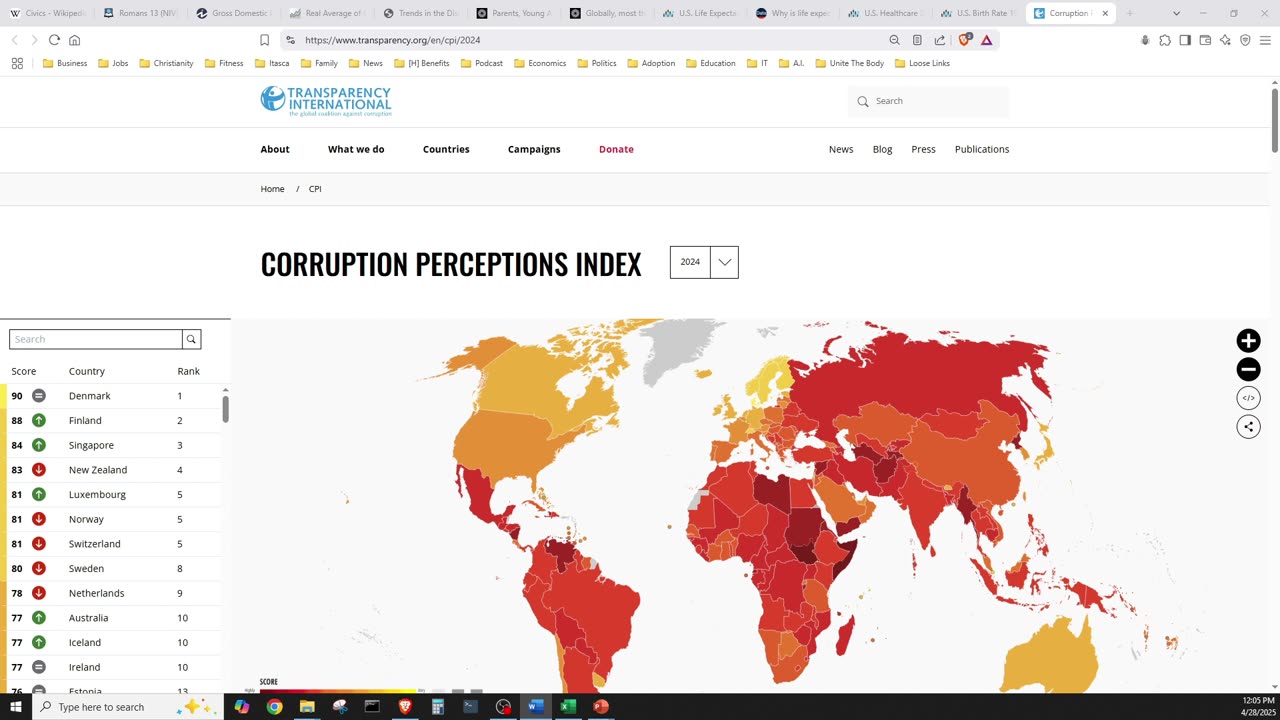Viewport: 1280px width, 720px height.
Task: Reload the page with the refresh icon
Action: point(54,40)
